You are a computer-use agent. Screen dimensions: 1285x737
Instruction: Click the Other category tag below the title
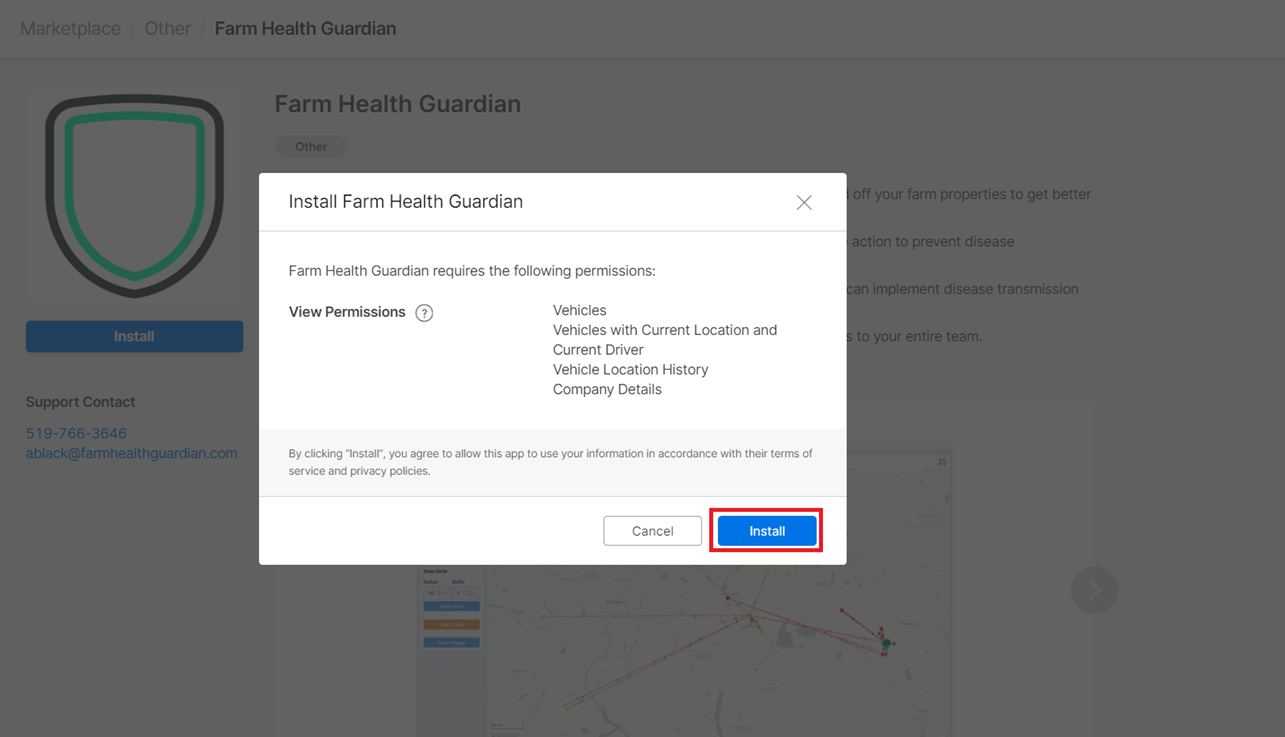pyautogui.click(x=311, y=147)
